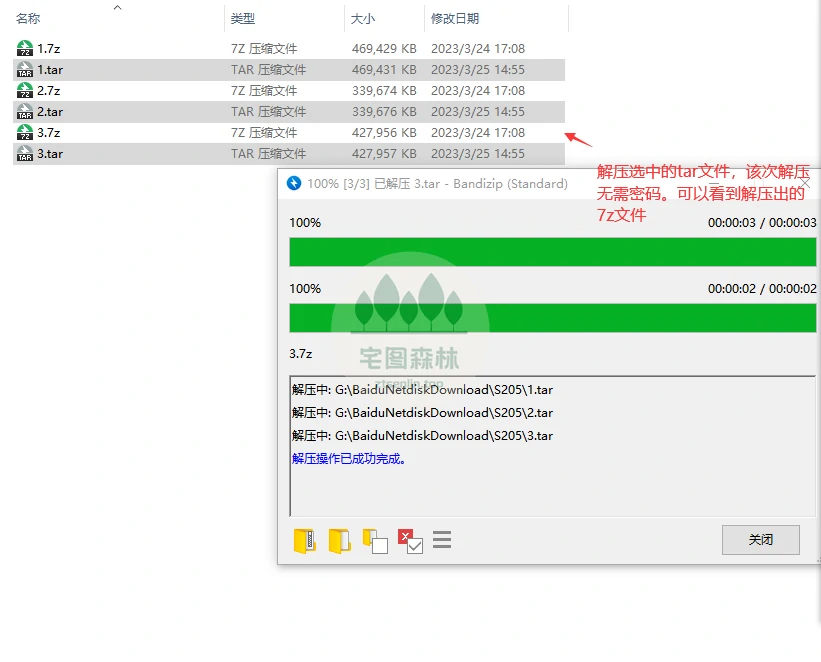
Task: Select the file name 3.7z
Action: [x=48, y=133]
